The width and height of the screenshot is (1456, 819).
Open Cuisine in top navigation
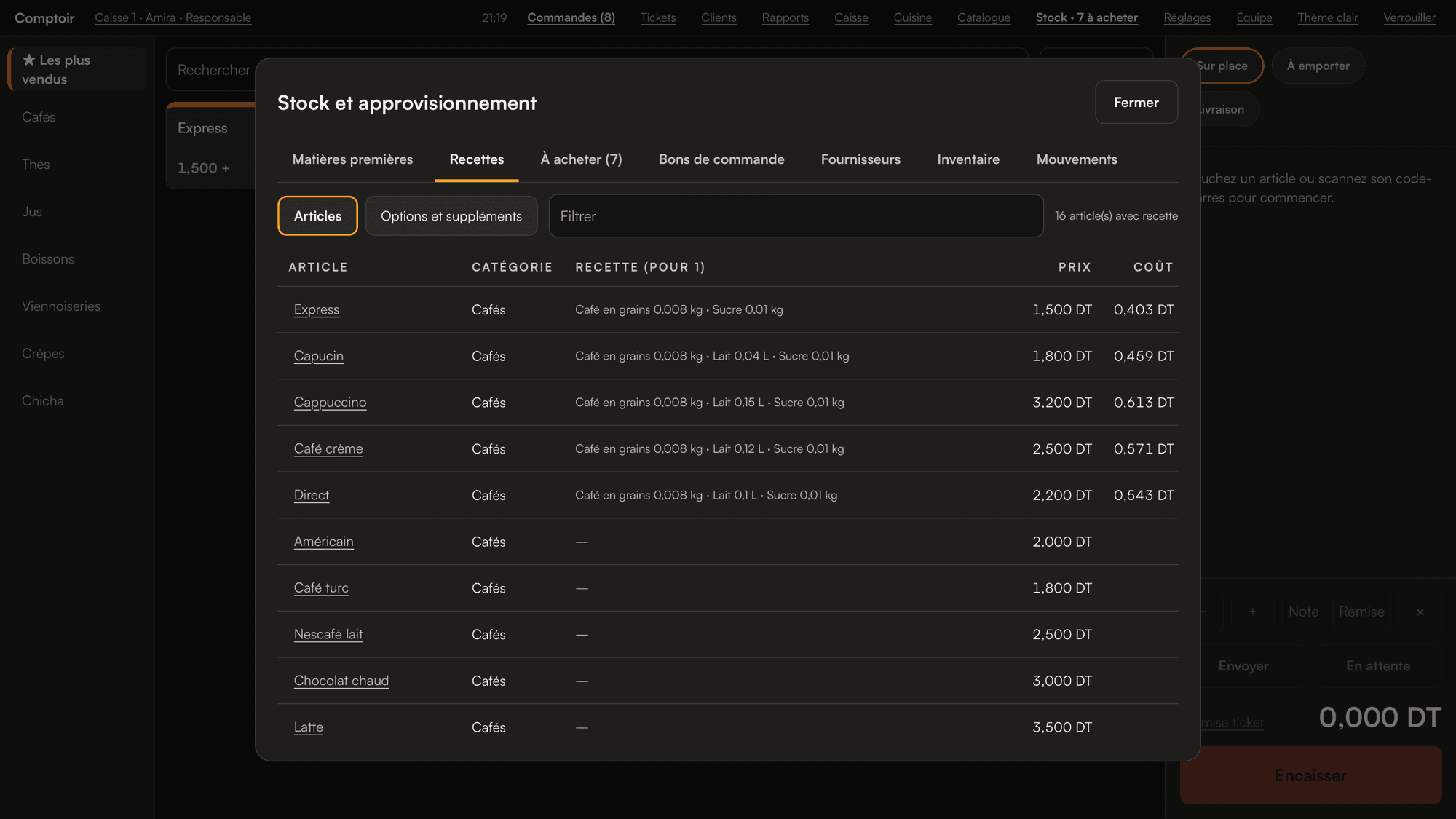(913, 17)
